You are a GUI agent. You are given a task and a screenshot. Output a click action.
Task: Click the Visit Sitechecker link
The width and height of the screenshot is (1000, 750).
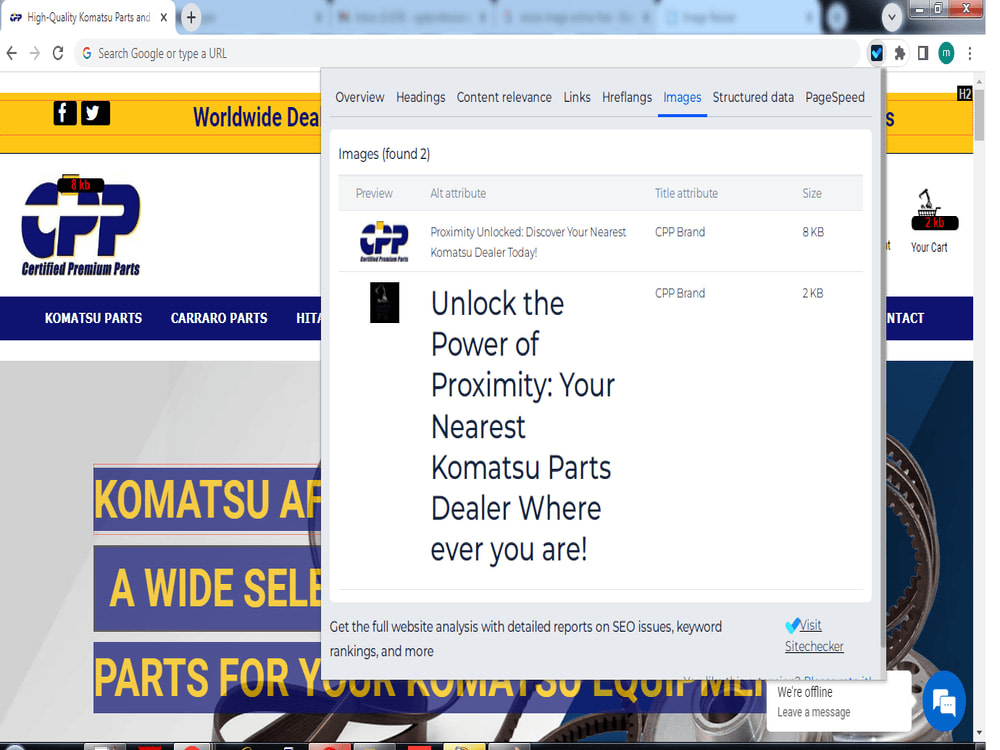click(x=814, y=635)
